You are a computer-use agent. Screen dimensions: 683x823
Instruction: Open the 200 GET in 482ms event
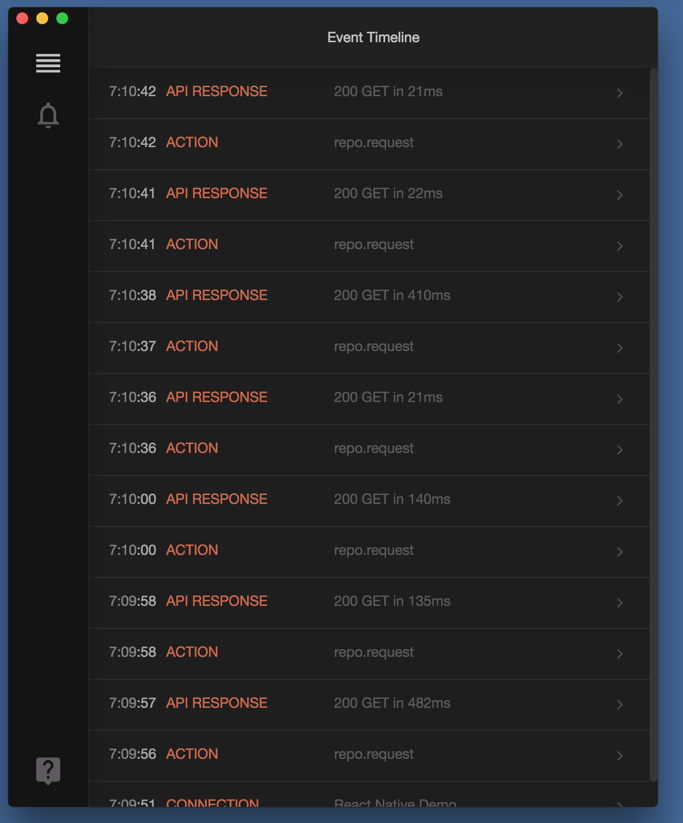[392, 703]
